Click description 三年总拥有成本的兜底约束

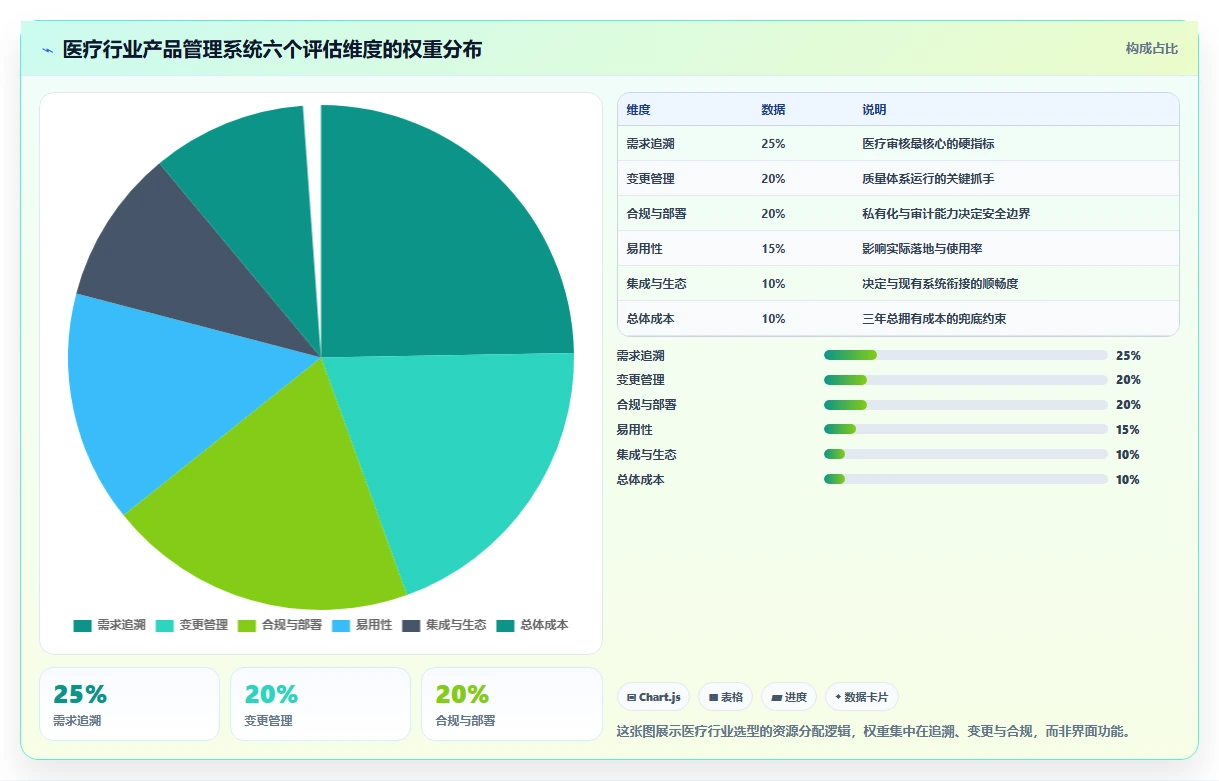tap(934, 319)
